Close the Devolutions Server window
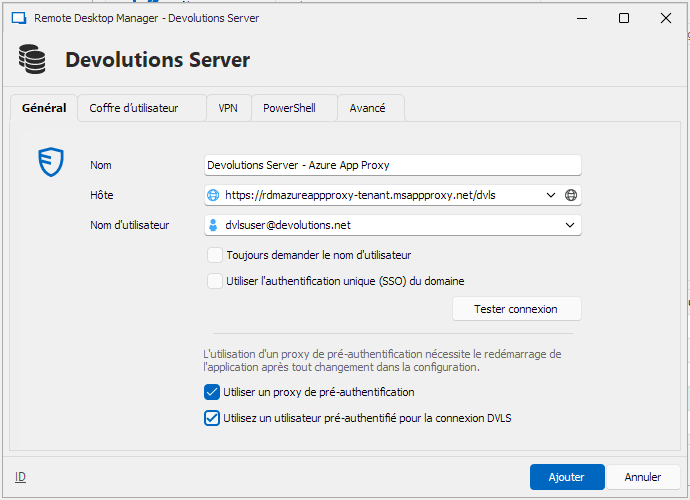 point(666,18)
